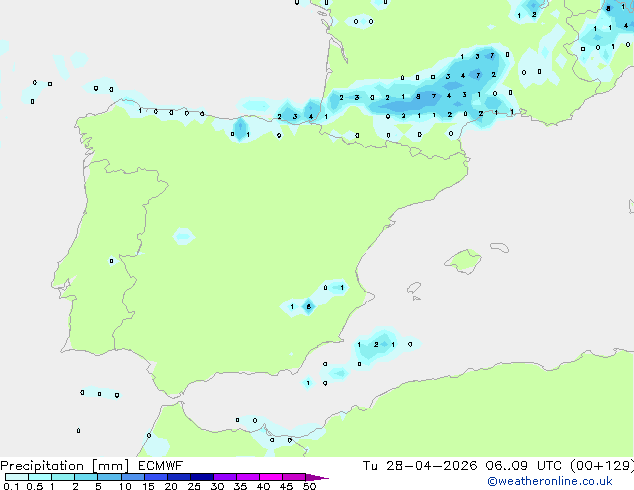Viewport: 634px width, 490px height.
Task: Click the "25" legend scale label
Action: pyautogui.click(x=194, y=486)
